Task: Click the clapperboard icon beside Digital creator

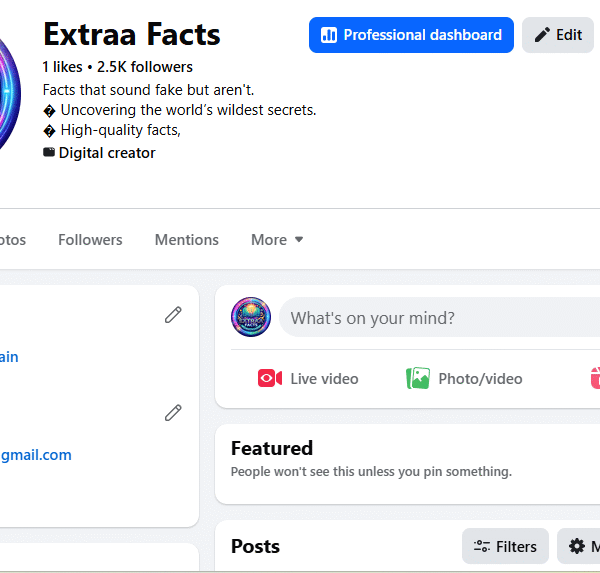Action: point(49,152)
